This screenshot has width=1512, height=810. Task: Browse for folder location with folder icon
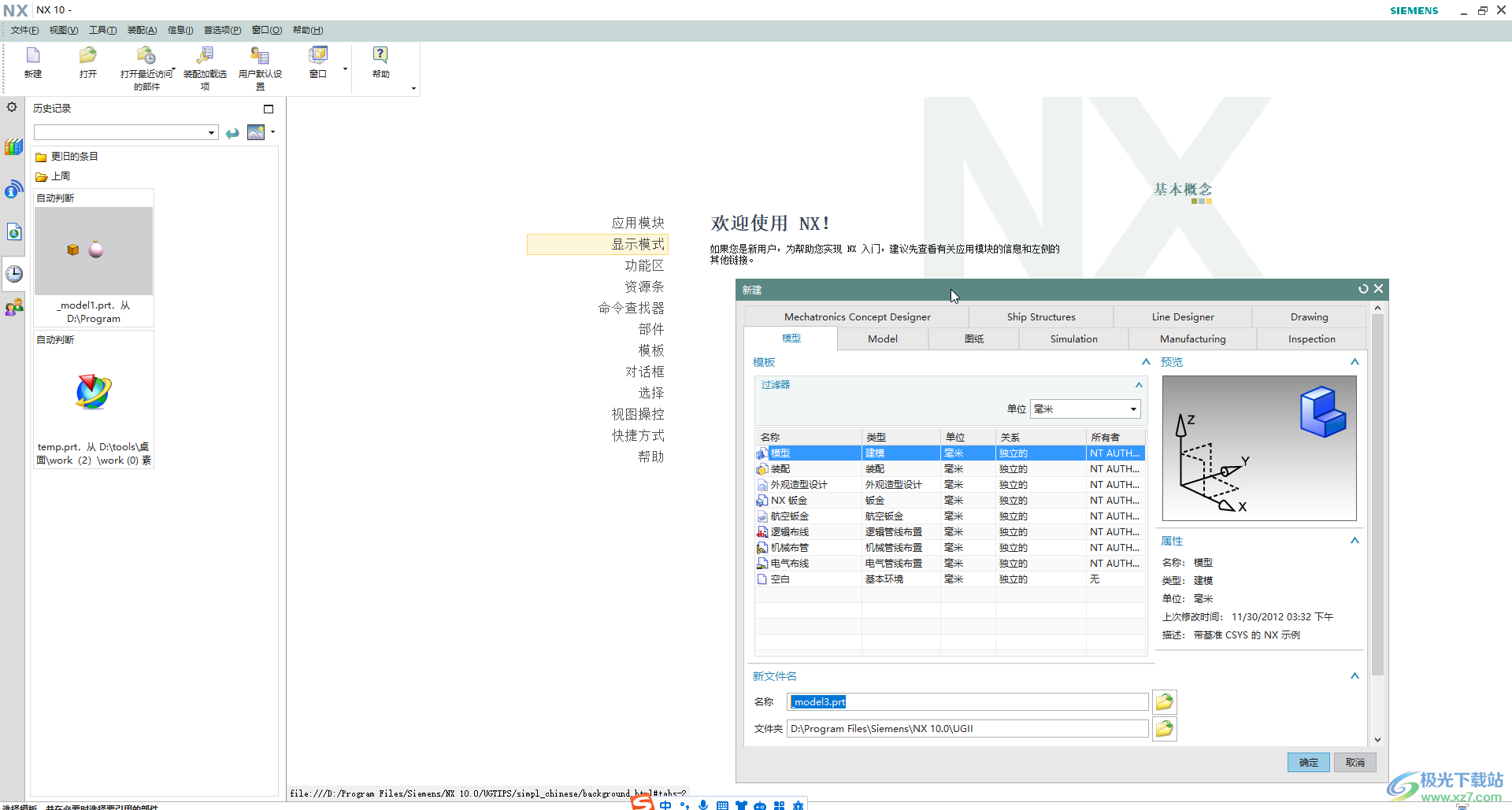(1165, 729)
